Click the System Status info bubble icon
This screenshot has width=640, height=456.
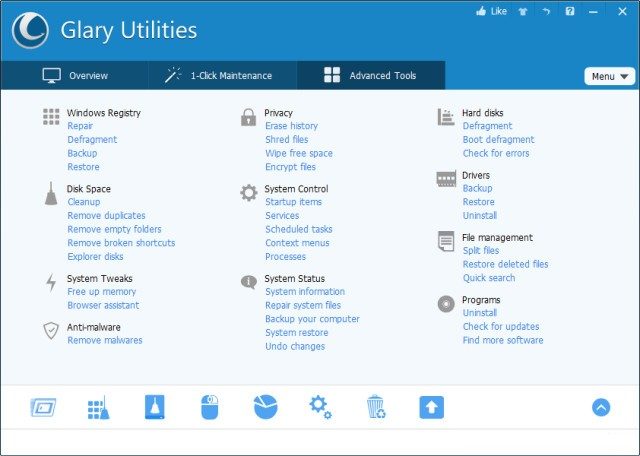(249, 282)
